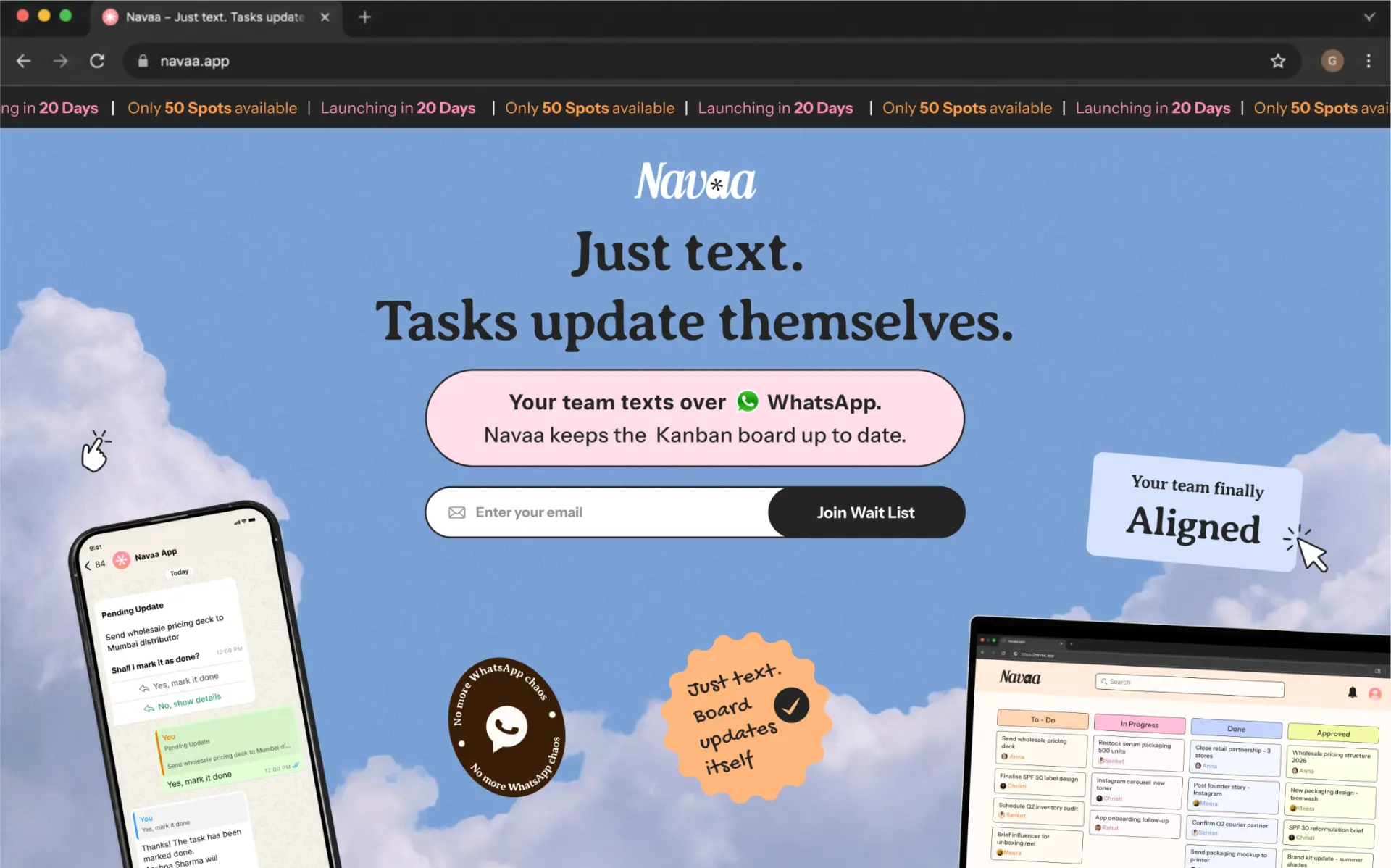Open Wholesale pricing structure 2026 card
1391x868 pixels.
click(x=1332, y=762)
